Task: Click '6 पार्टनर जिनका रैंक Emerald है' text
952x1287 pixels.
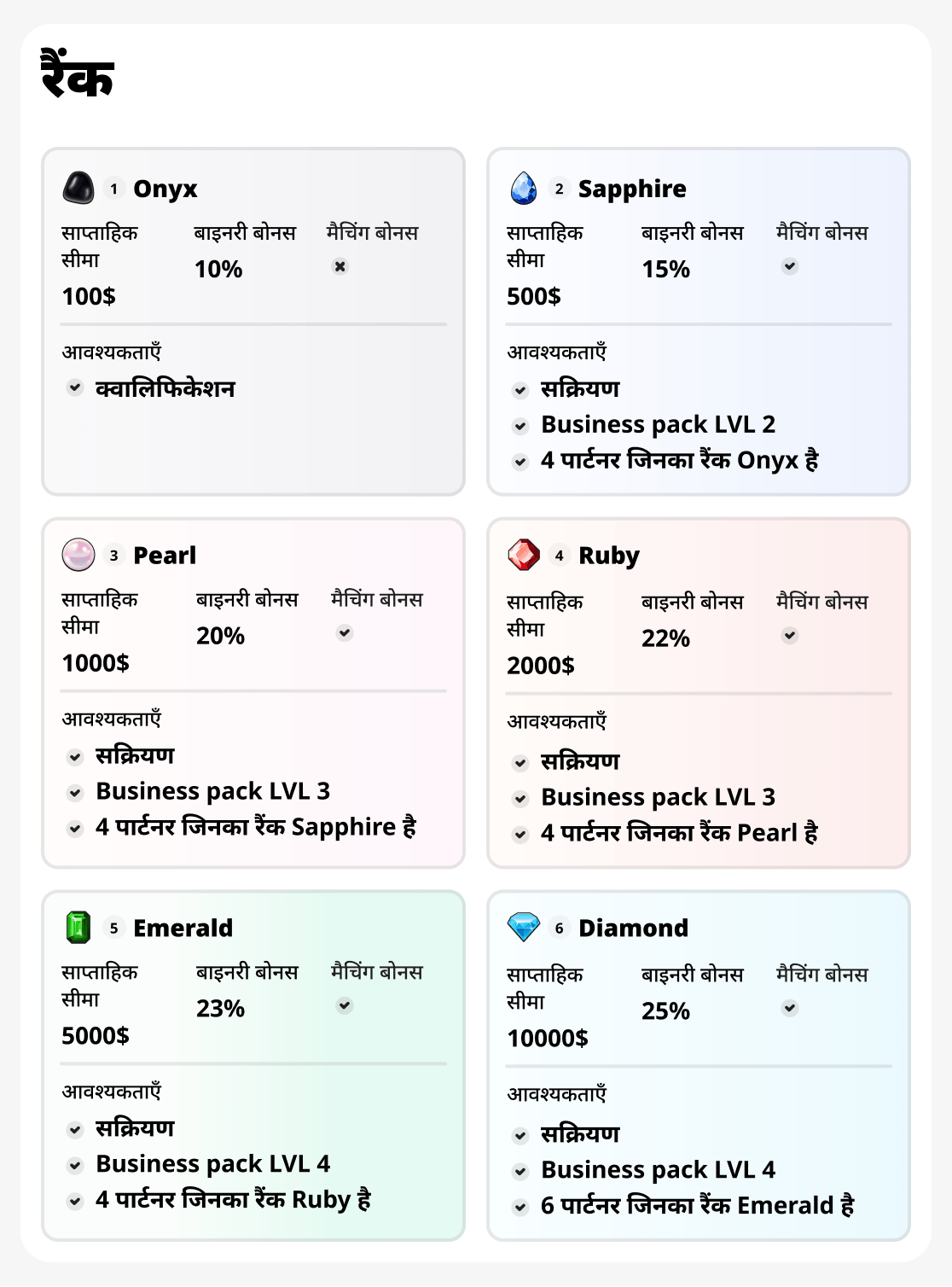Action: coord(698,1205)
